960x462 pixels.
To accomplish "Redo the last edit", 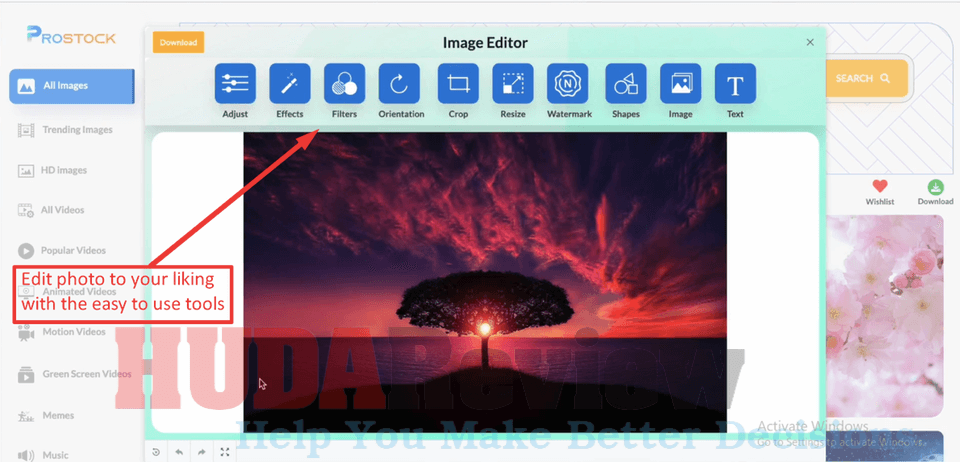I will (x=201, y=452).
